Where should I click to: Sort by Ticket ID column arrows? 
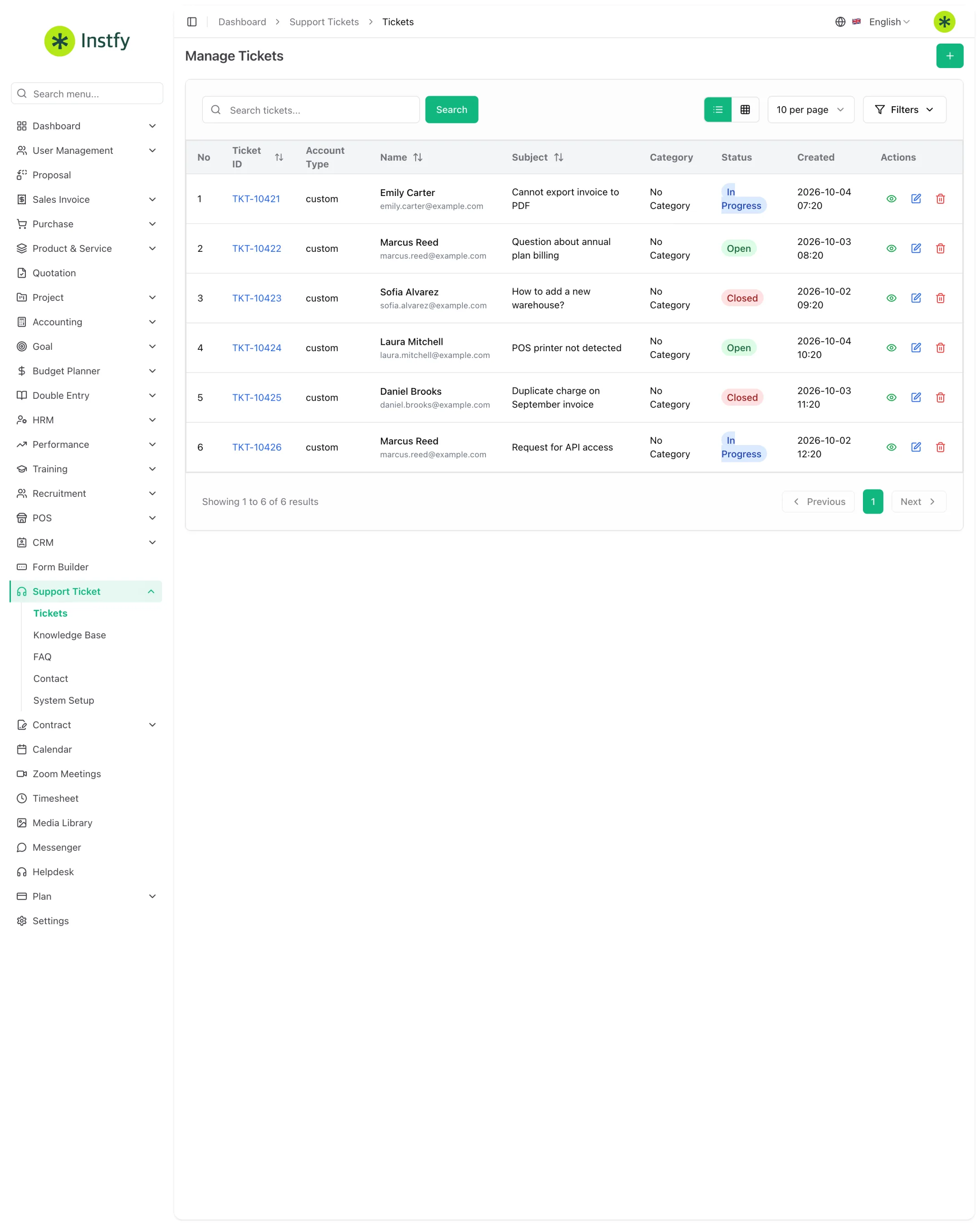tap(279, 157)
